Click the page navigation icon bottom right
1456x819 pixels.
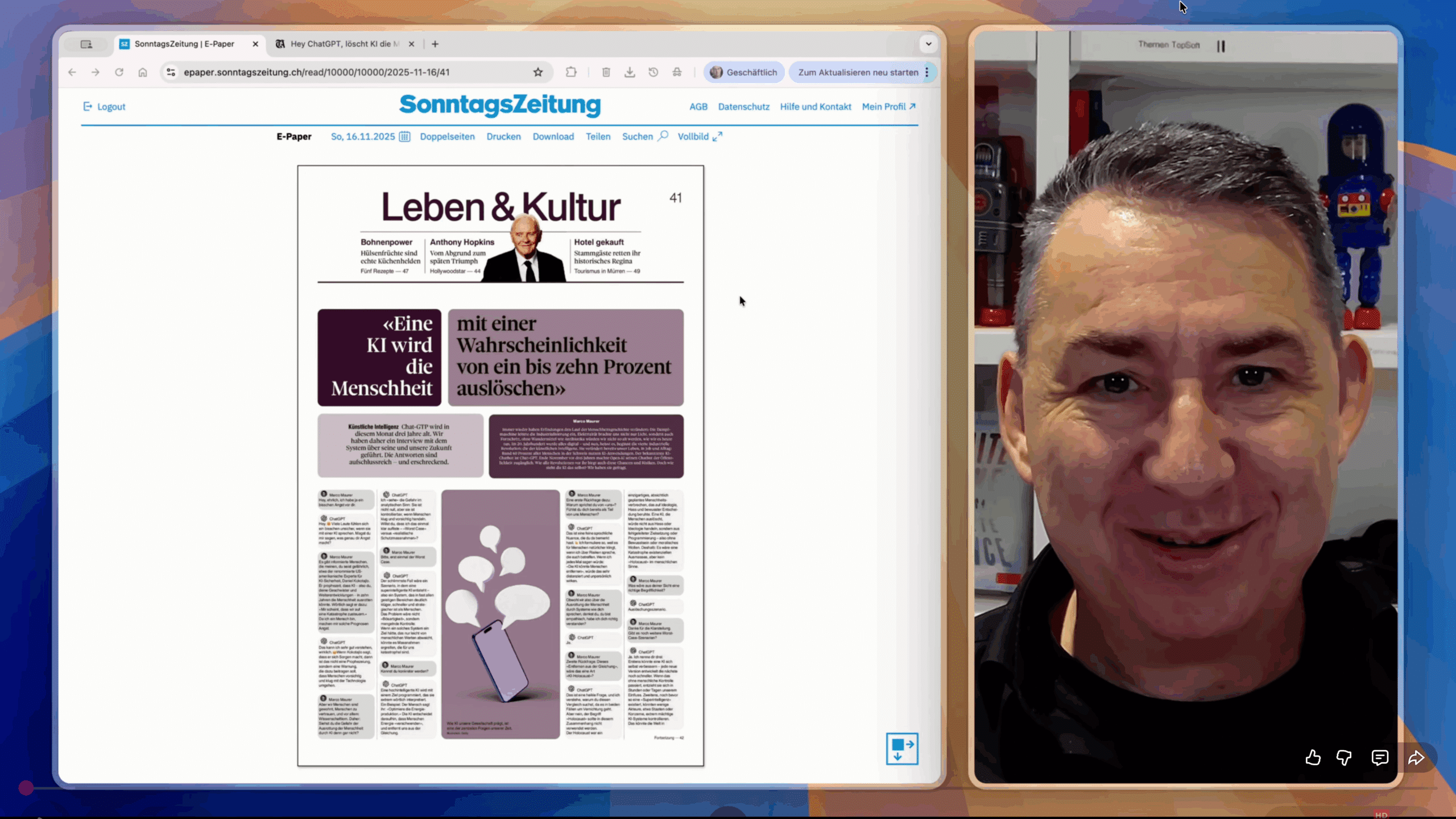point(902,749)
